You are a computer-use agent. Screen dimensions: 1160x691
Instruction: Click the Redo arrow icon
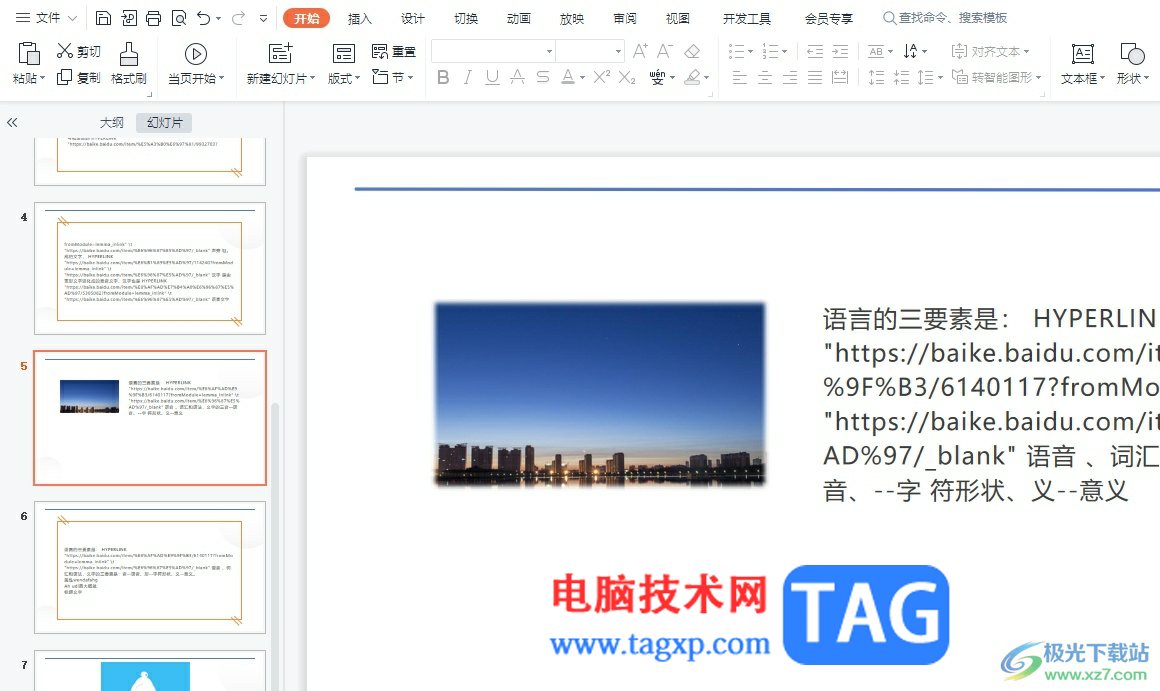coord(238,18)
